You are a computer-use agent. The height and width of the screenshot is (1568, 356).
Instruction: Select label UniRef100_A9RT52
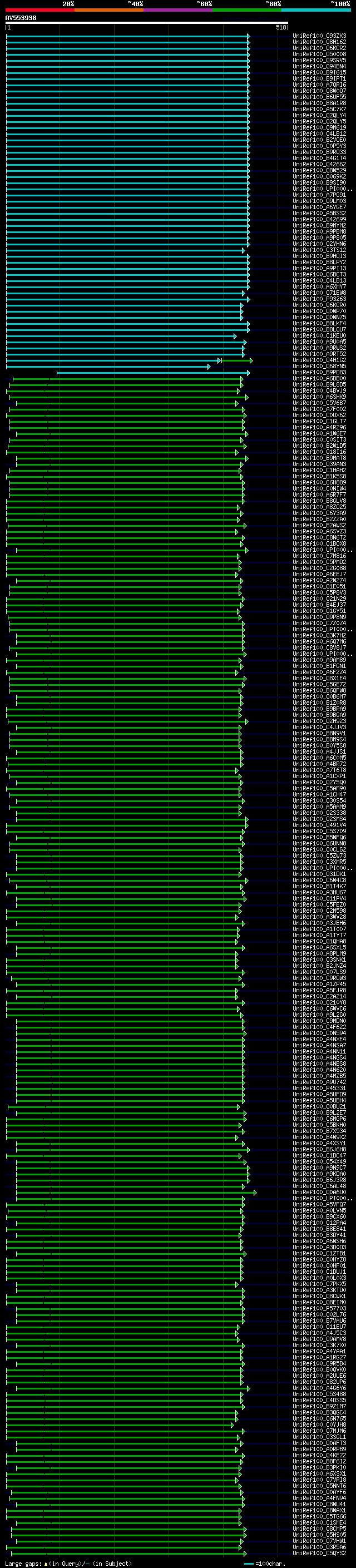pos(319,354)
